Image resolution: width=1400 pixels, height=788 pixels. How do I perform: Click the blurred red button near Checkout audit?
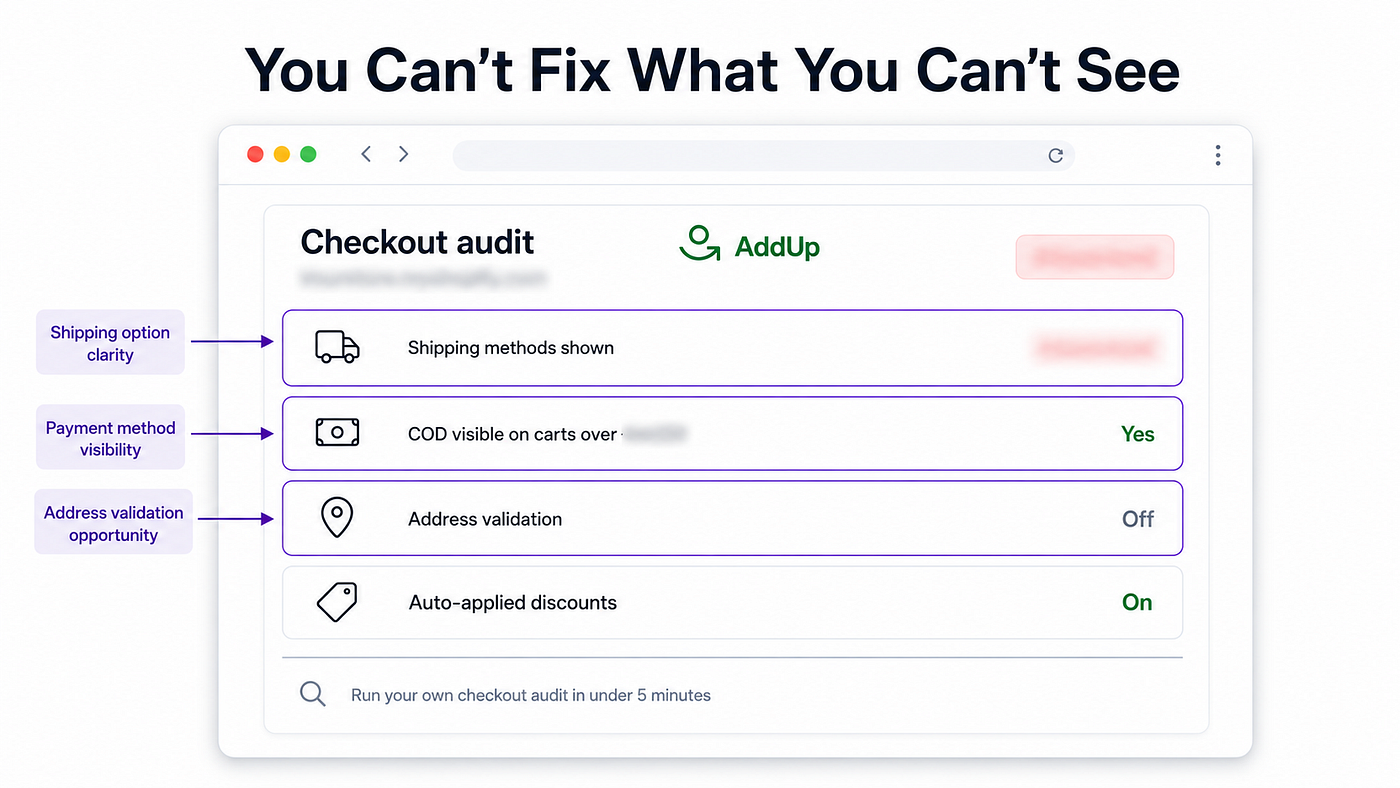[1094, 257]
